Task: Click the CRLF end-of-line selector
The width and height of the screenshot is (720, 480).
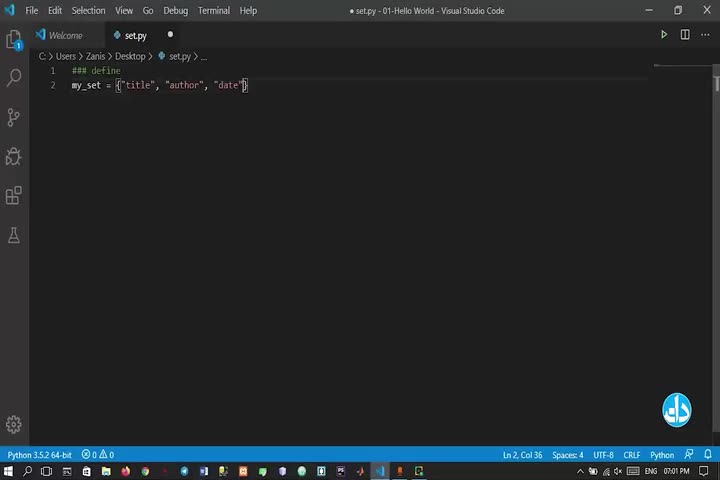Action: (x=632, y=455)
